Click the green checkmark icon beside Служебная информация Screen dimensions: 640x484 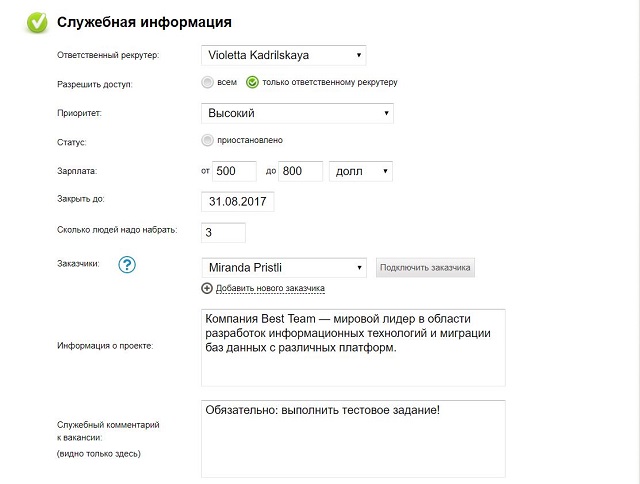[x=37, y=21]
